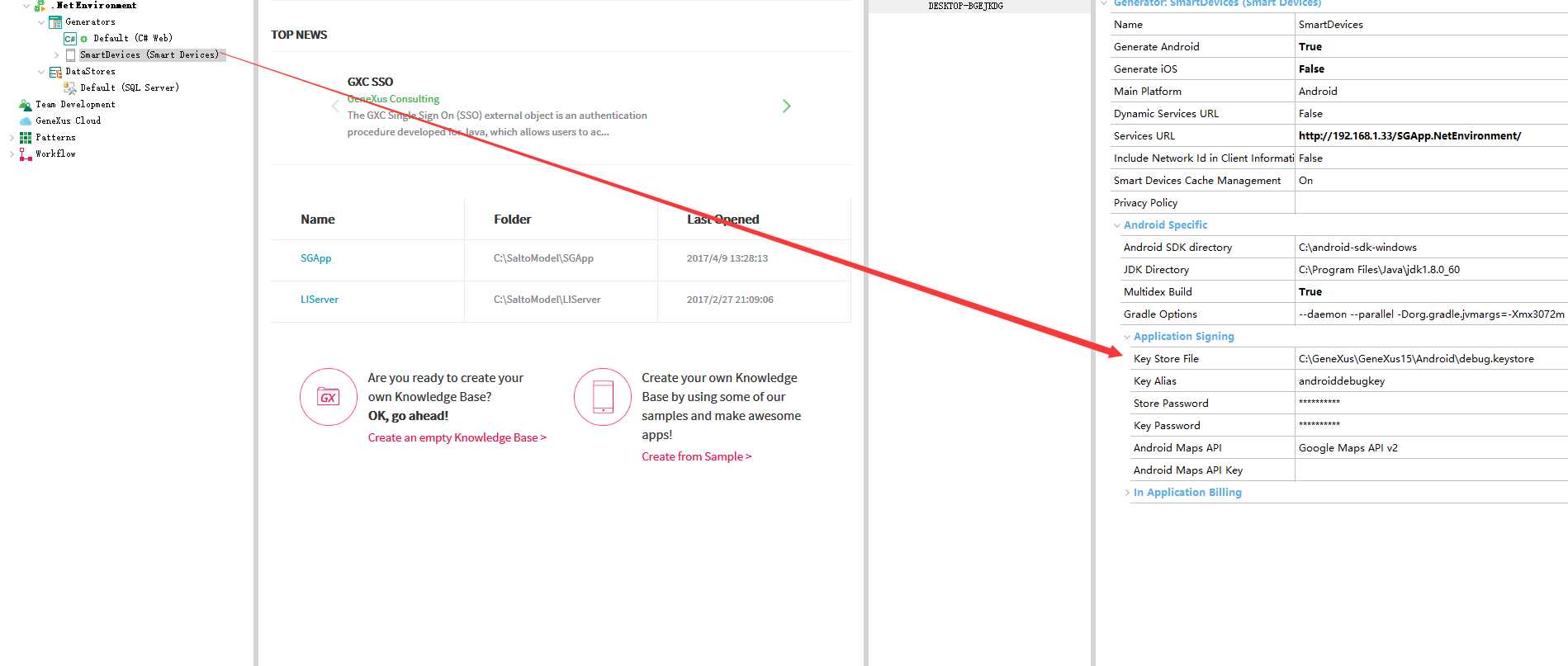This screenshot has height=666, width=1568.
Task: Click the SmartDevices phone icon in the tree
Action: (x=71, y=55)
